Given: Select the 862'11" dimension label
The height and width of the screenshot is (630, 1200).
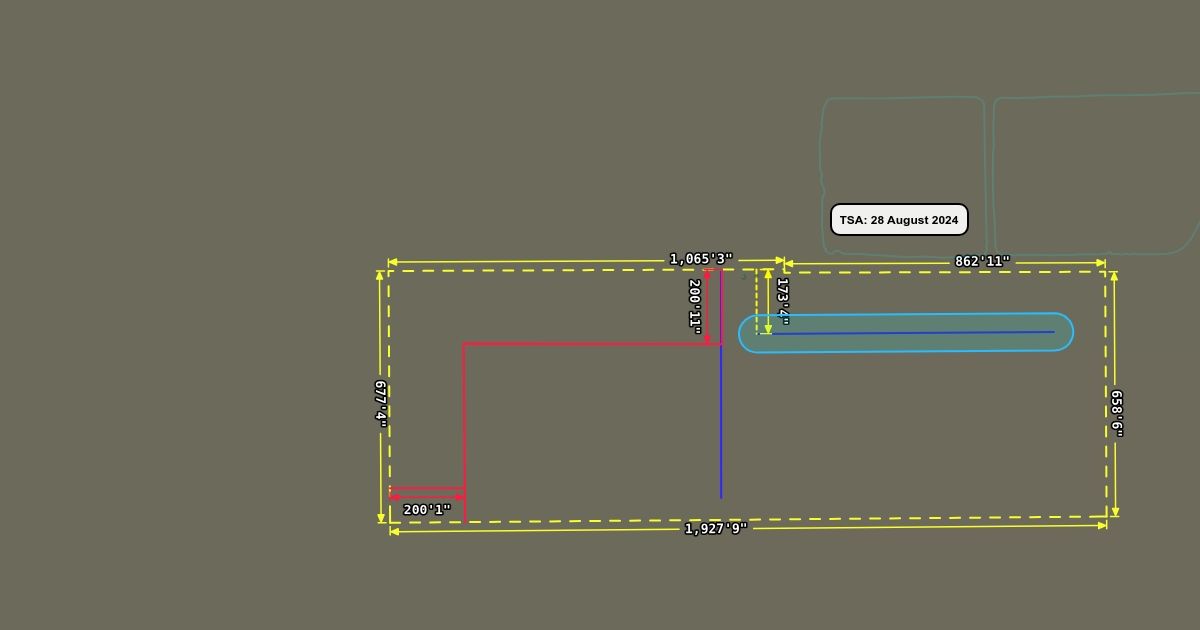Looking at the screenshot, I should pos(982,262).
